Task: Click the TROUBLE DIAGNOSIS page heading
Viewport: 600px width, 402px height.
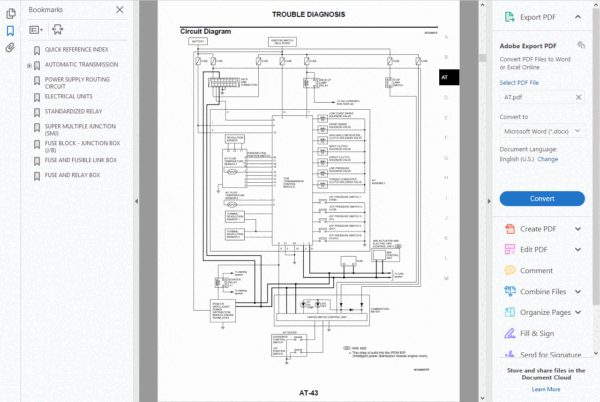Action: 308,15
